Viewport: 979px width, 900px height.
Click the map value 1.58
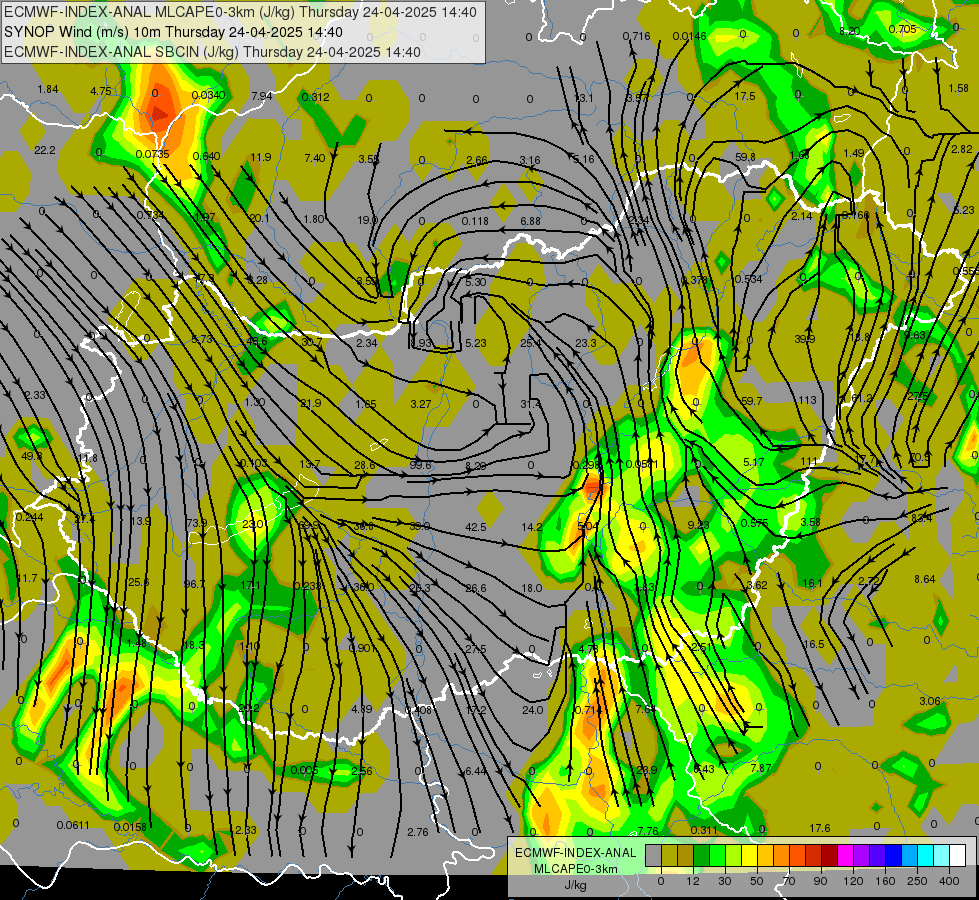tap(959, 89)
